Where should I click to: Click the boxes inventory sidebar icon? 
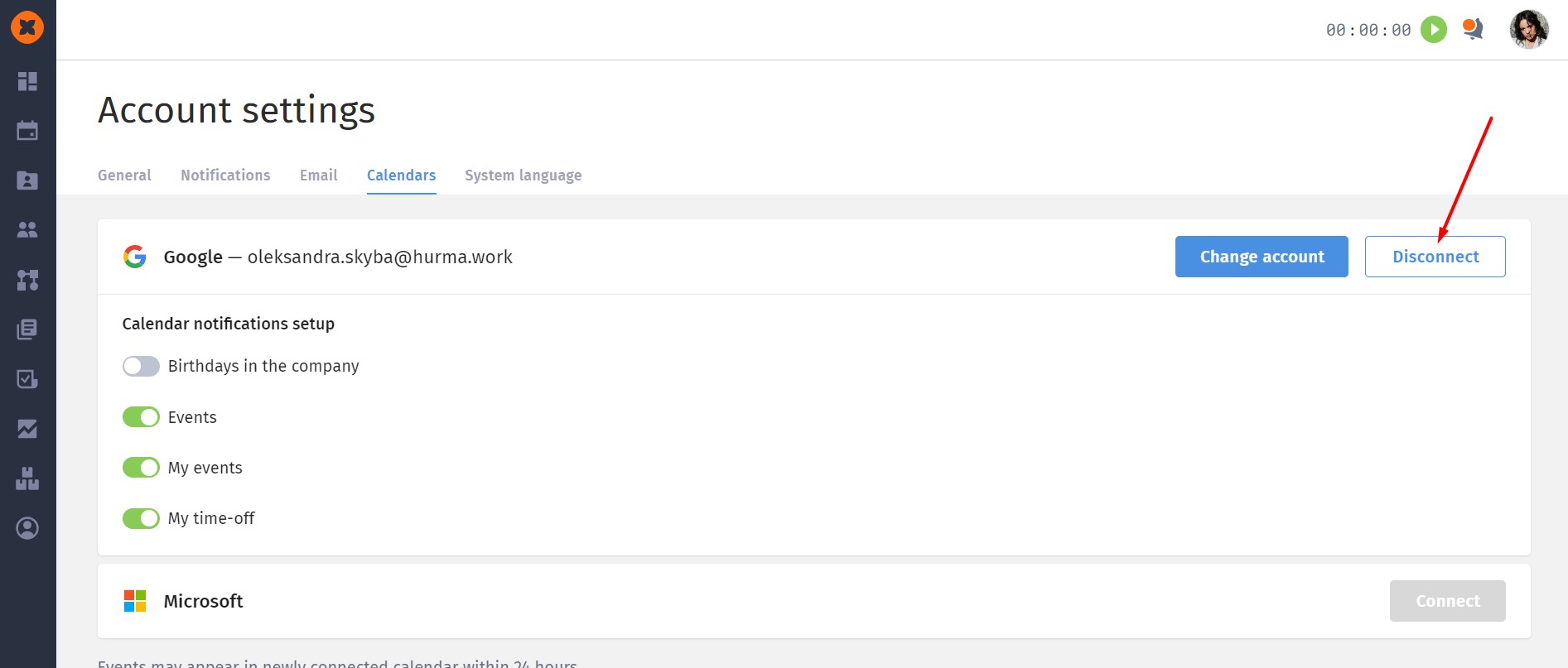click(27, 478)
